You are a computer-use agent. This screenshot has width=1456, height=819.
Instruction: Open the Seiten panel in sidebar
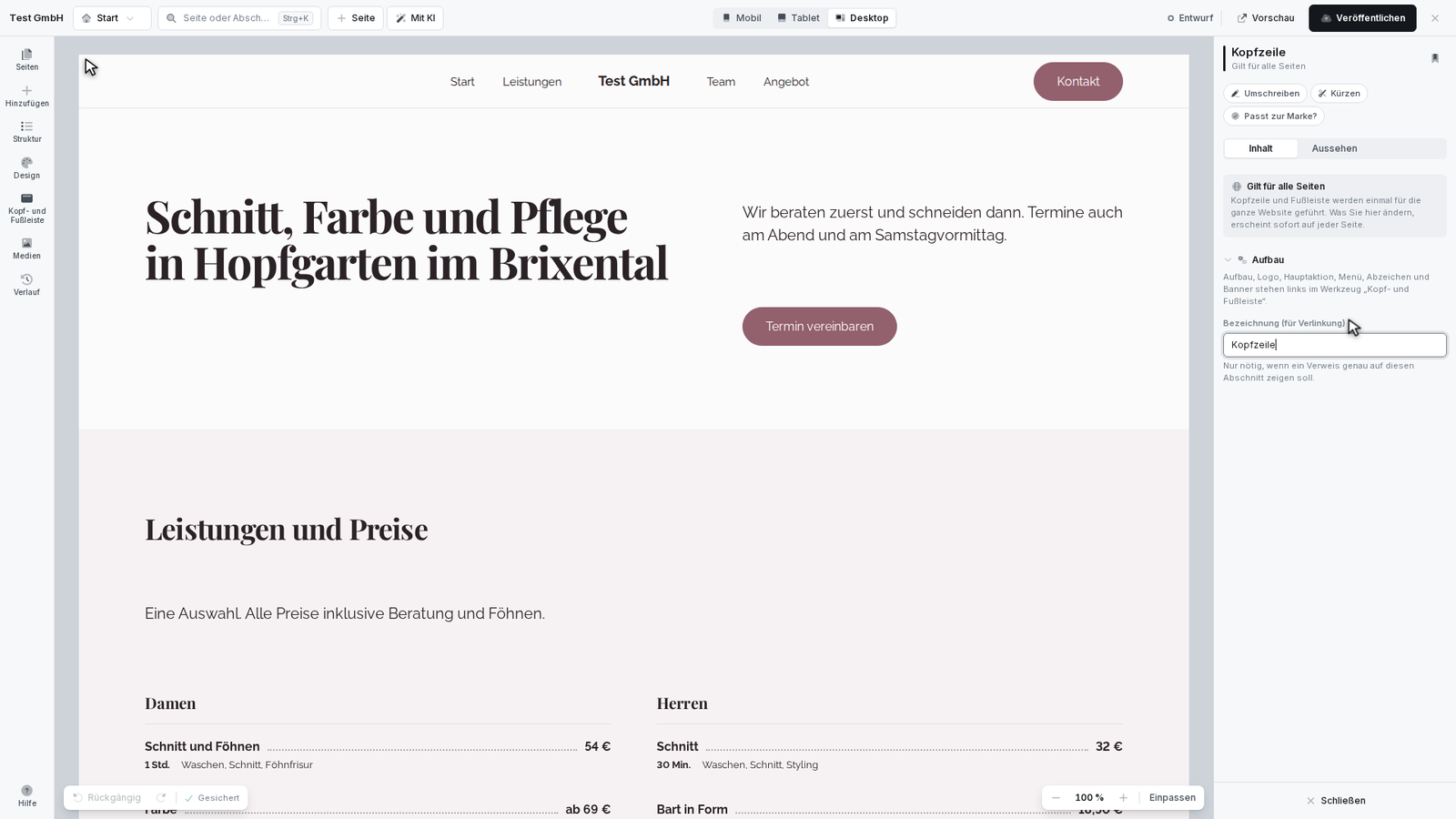pos(27,59)
